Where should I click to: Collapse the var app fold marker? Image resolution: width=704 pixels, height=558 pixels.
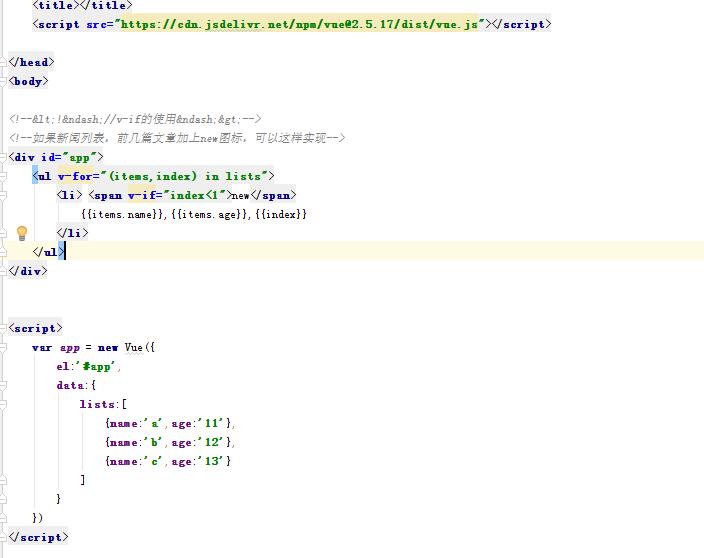click(3, 347)
